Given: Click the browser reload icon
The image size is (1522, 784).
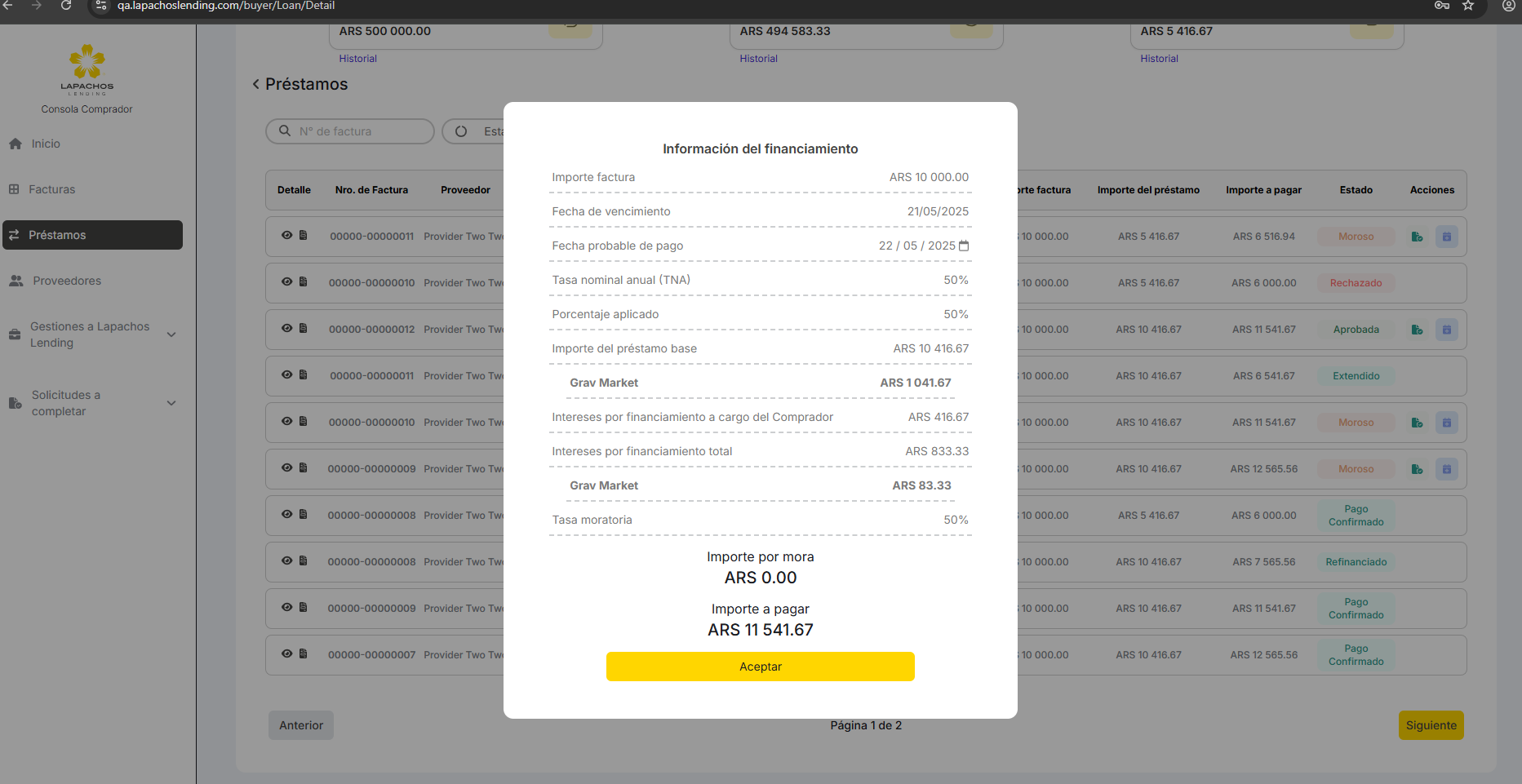Looking at the screenshot, I should pos(66,6).
